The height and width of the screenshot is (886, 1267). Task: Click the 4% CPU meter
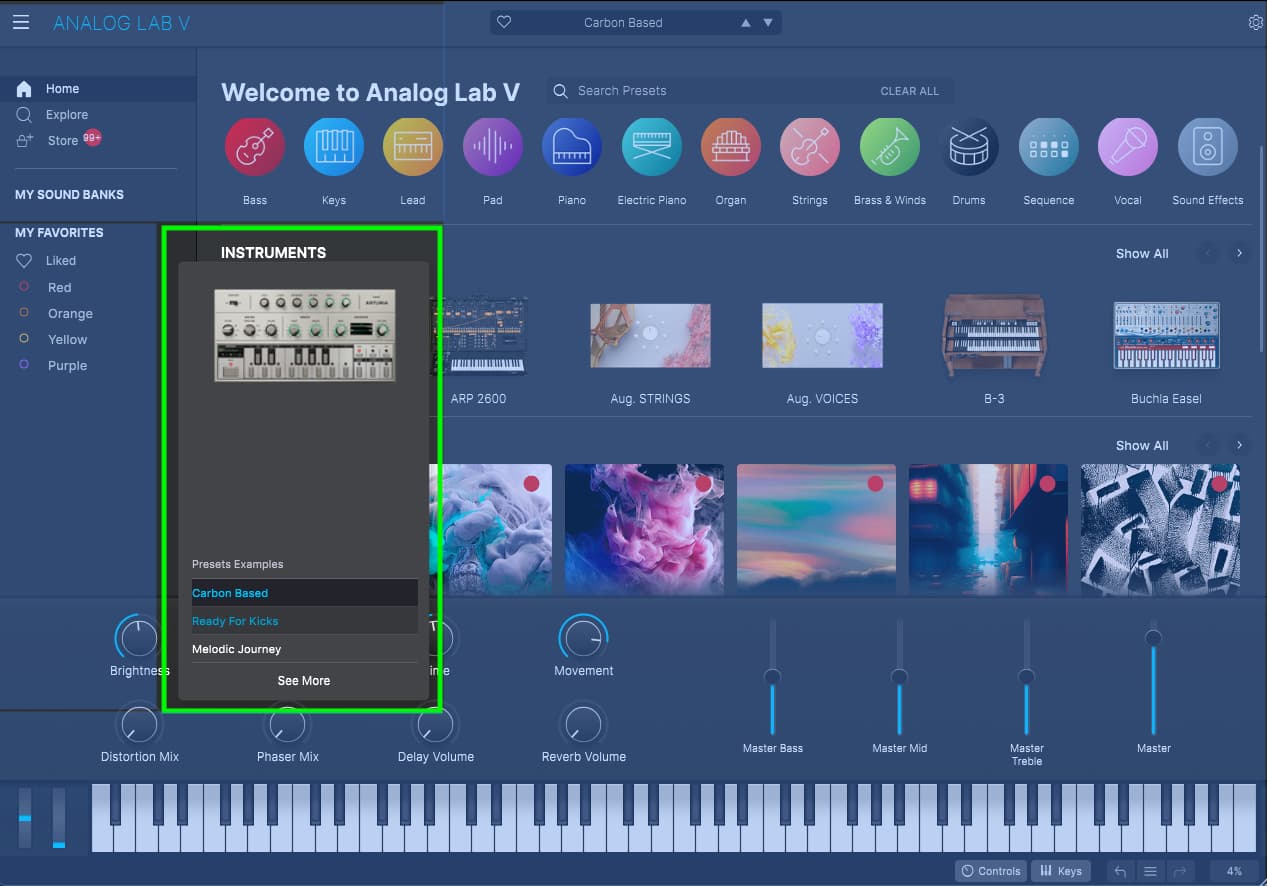click(x=1234, y=871)
